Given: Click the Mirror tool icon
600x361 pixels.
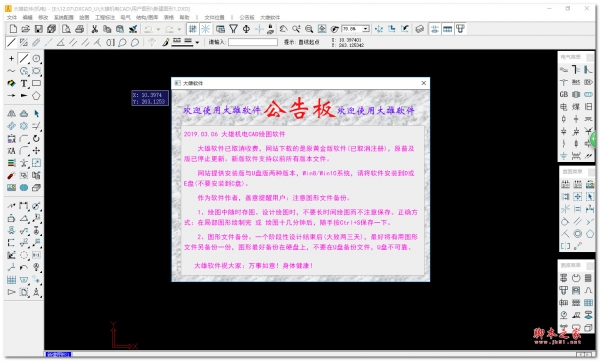Looking at the screenshot, I should click(x=11, y=114).
